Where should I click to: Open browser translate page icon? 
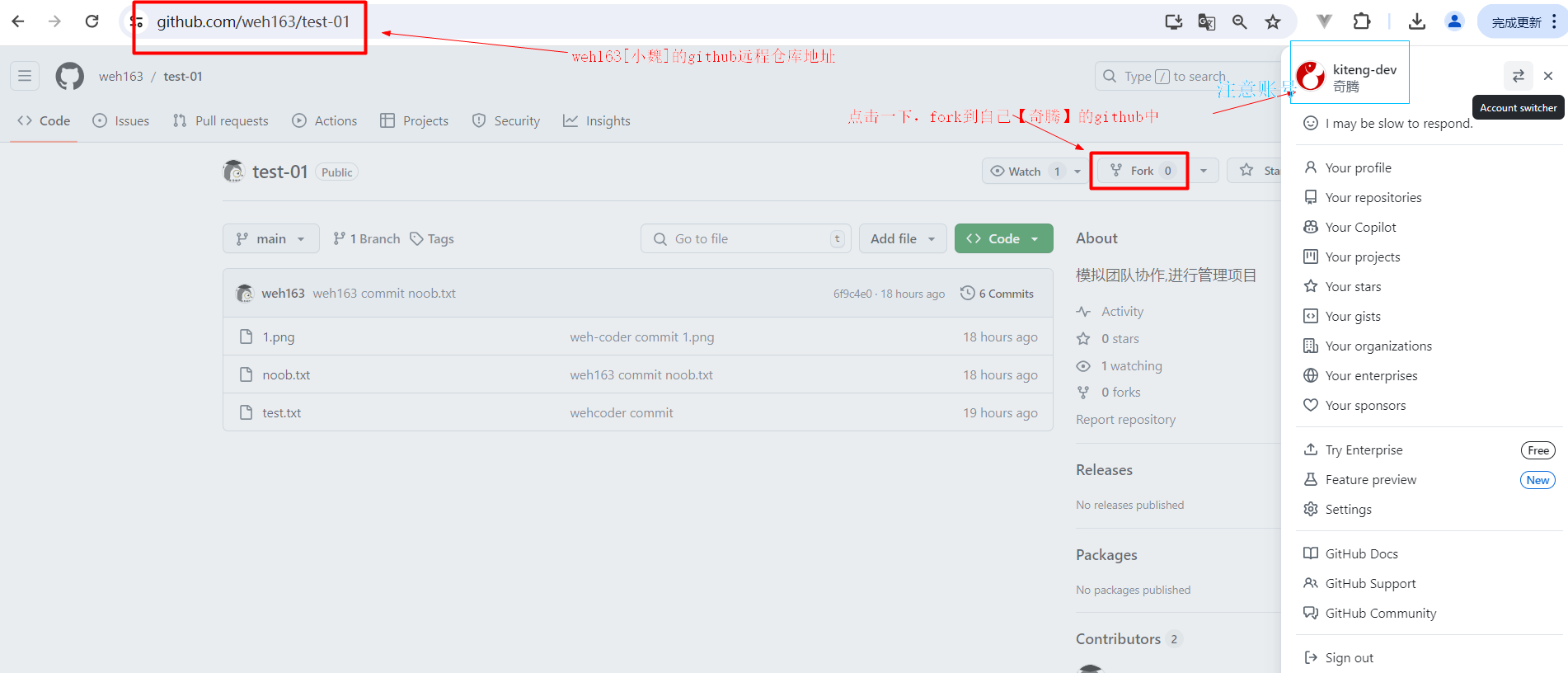[1207, 22]
